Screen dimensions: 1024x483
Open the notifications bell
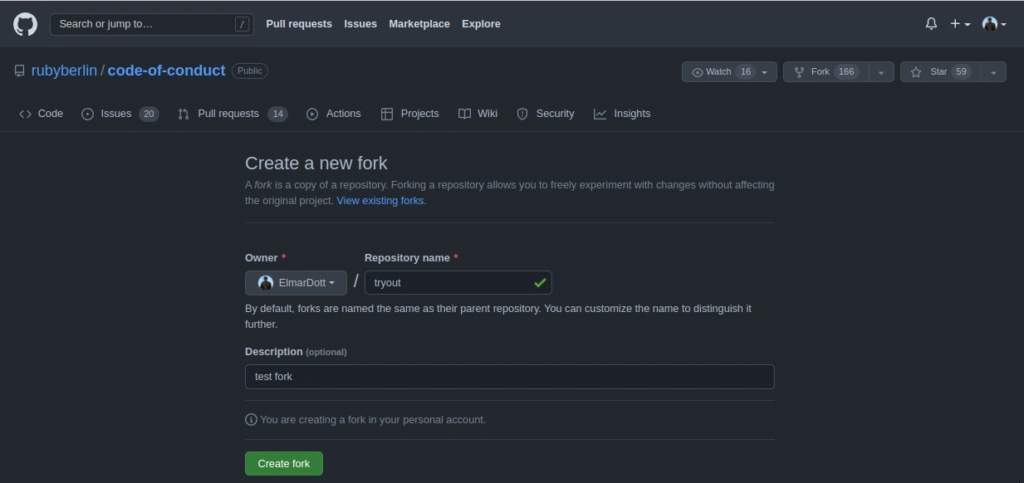tap(931, 24)
